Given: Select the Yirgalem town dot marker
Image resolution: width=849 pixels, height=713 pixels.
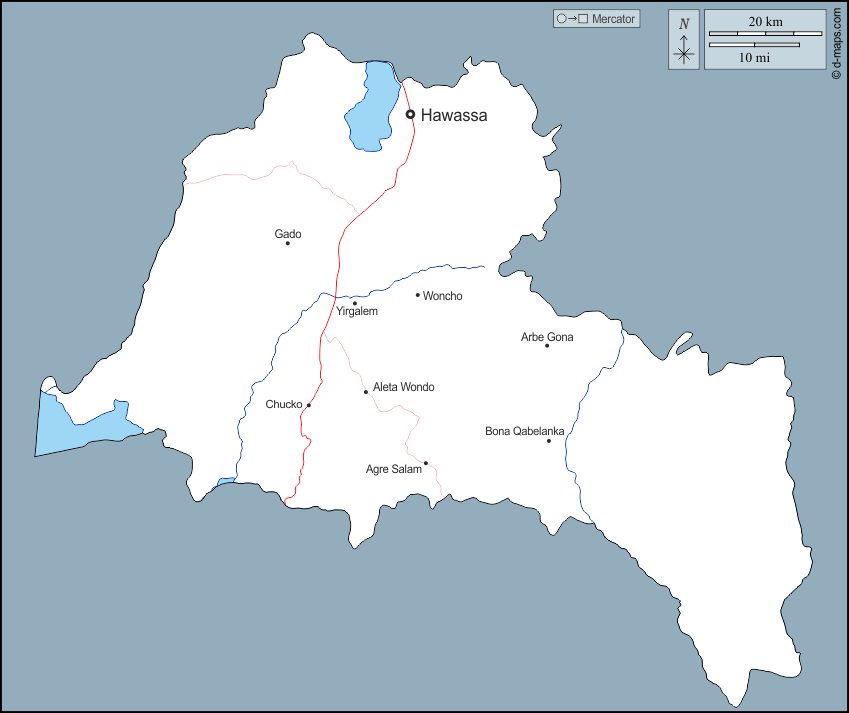Looking at the screenshot, I should coord(354,303).
